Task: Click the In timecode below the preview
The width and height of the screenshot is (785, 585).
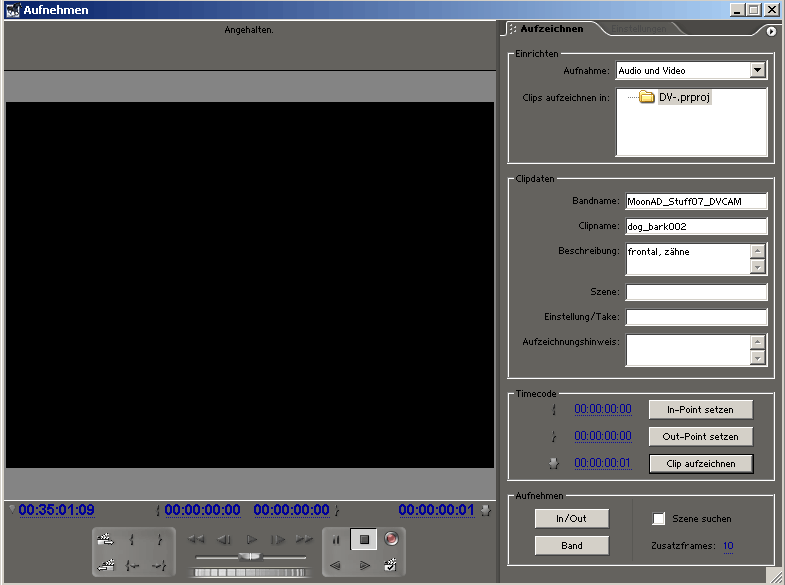Action: coord(202,510)
